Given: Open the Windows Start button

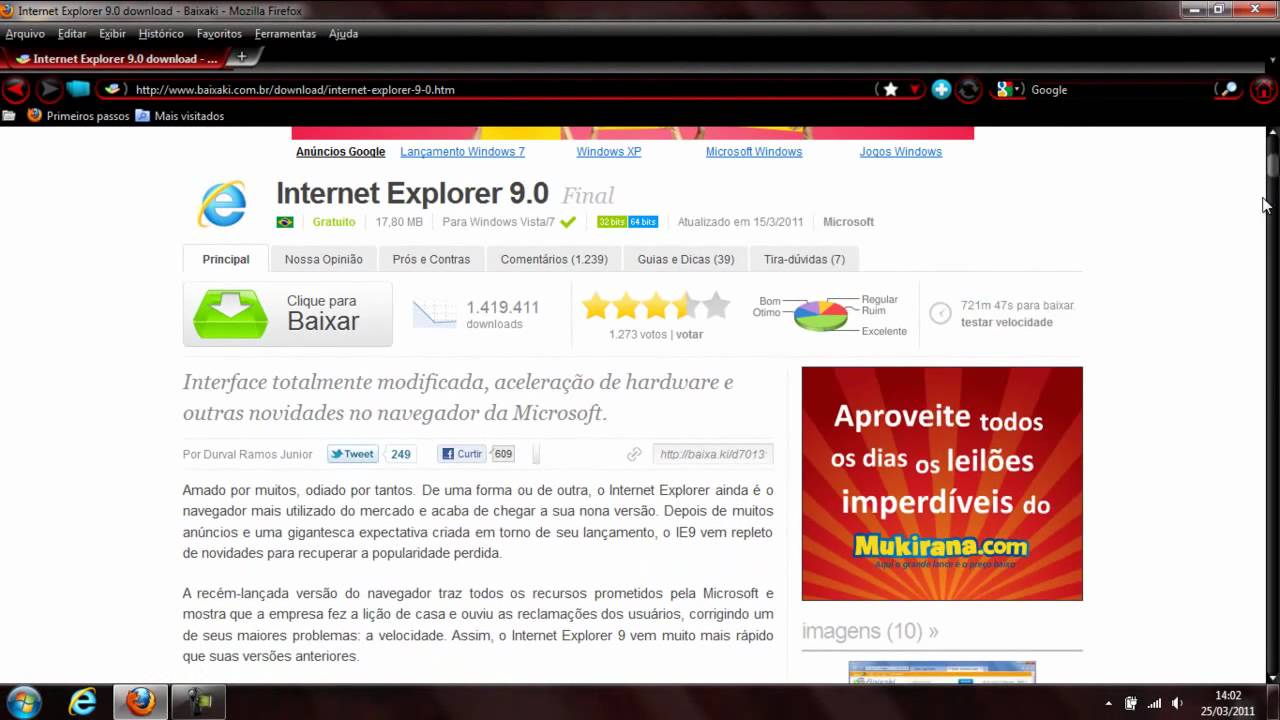Looking at the screenshot, I should coord(22,702).
